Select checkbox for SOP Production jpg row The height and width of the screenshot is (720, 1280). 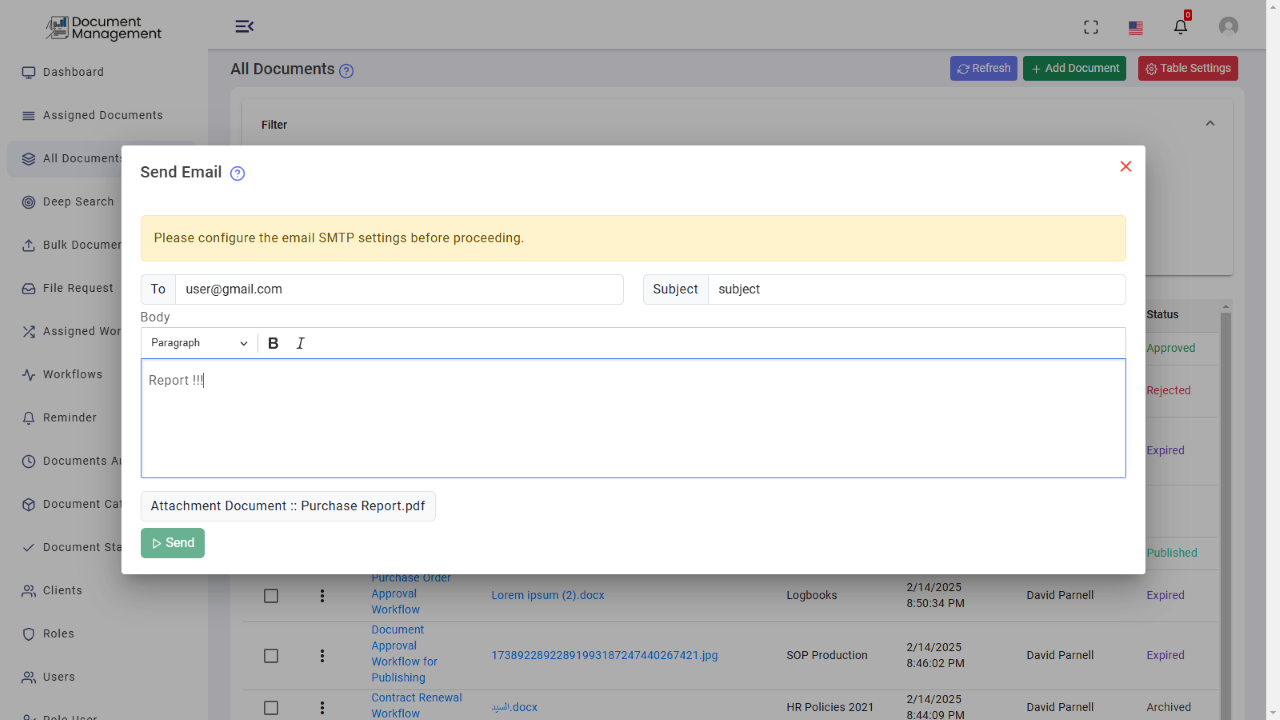271,655
